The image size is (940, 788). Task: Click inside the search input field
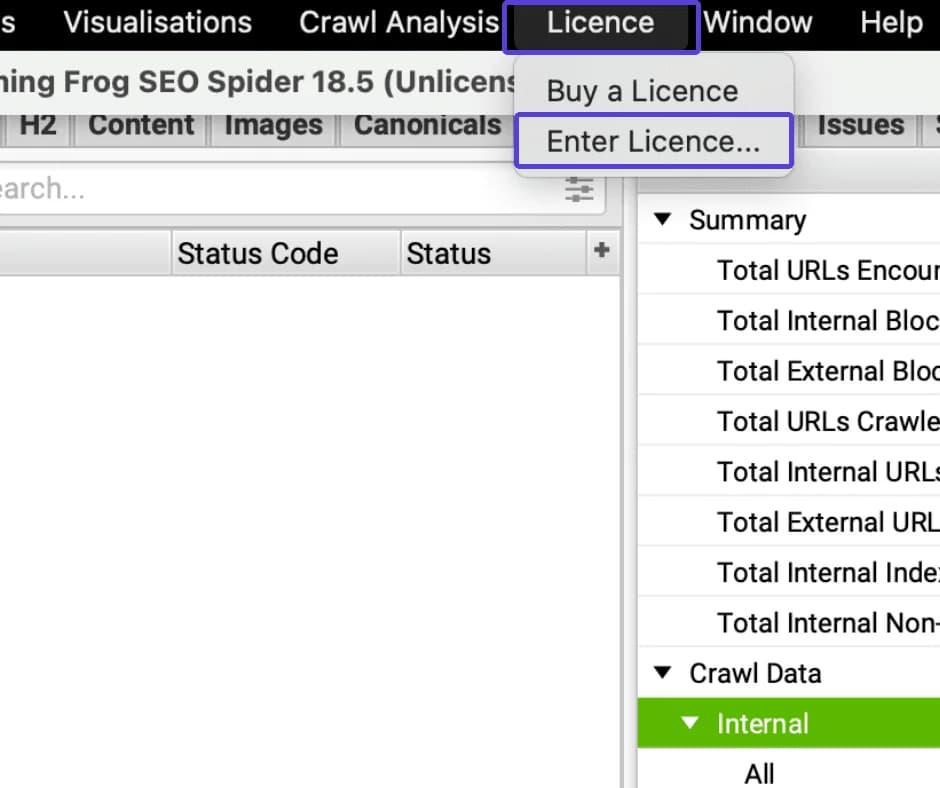[x=250, y=189]
